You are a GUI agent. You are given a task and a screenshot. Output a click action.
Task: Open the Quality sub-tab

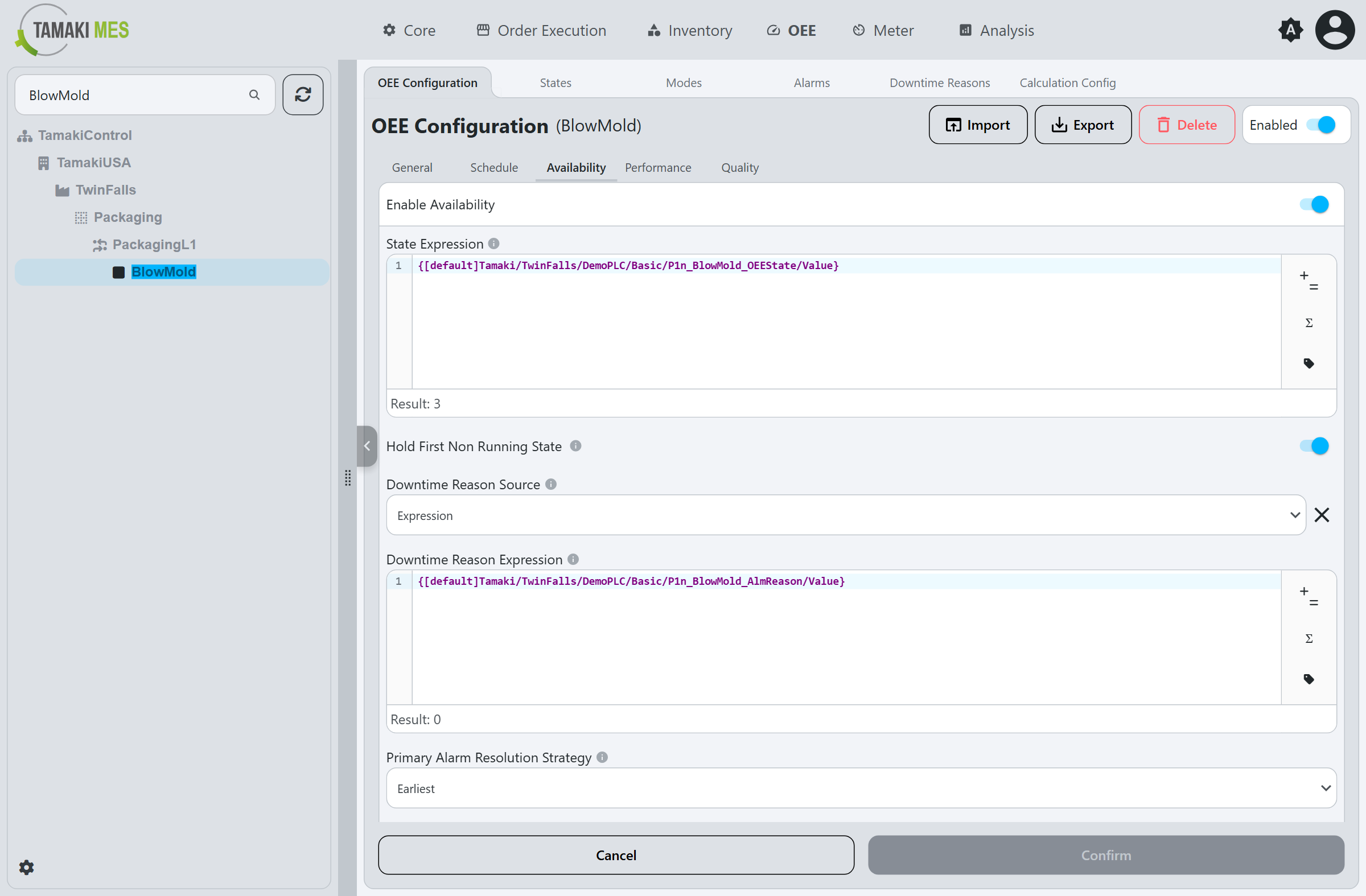pos(740,167)
